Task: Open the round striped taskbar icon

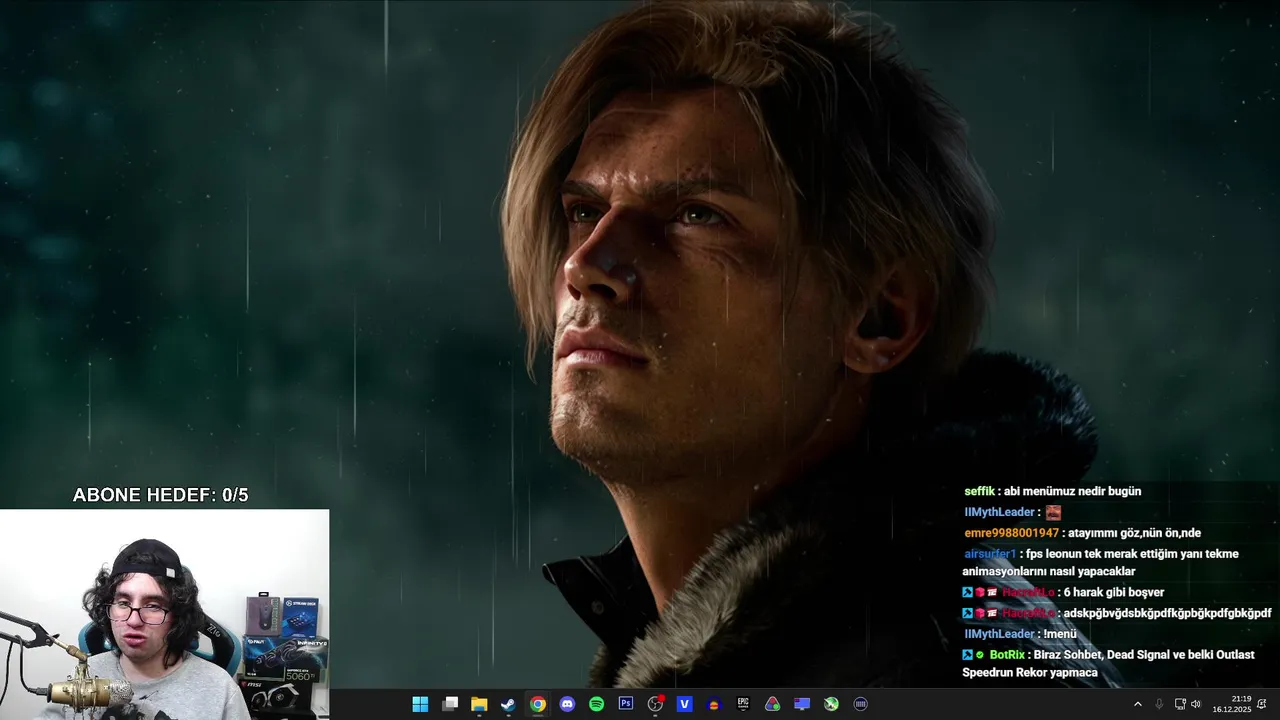Action: point(860,704)
